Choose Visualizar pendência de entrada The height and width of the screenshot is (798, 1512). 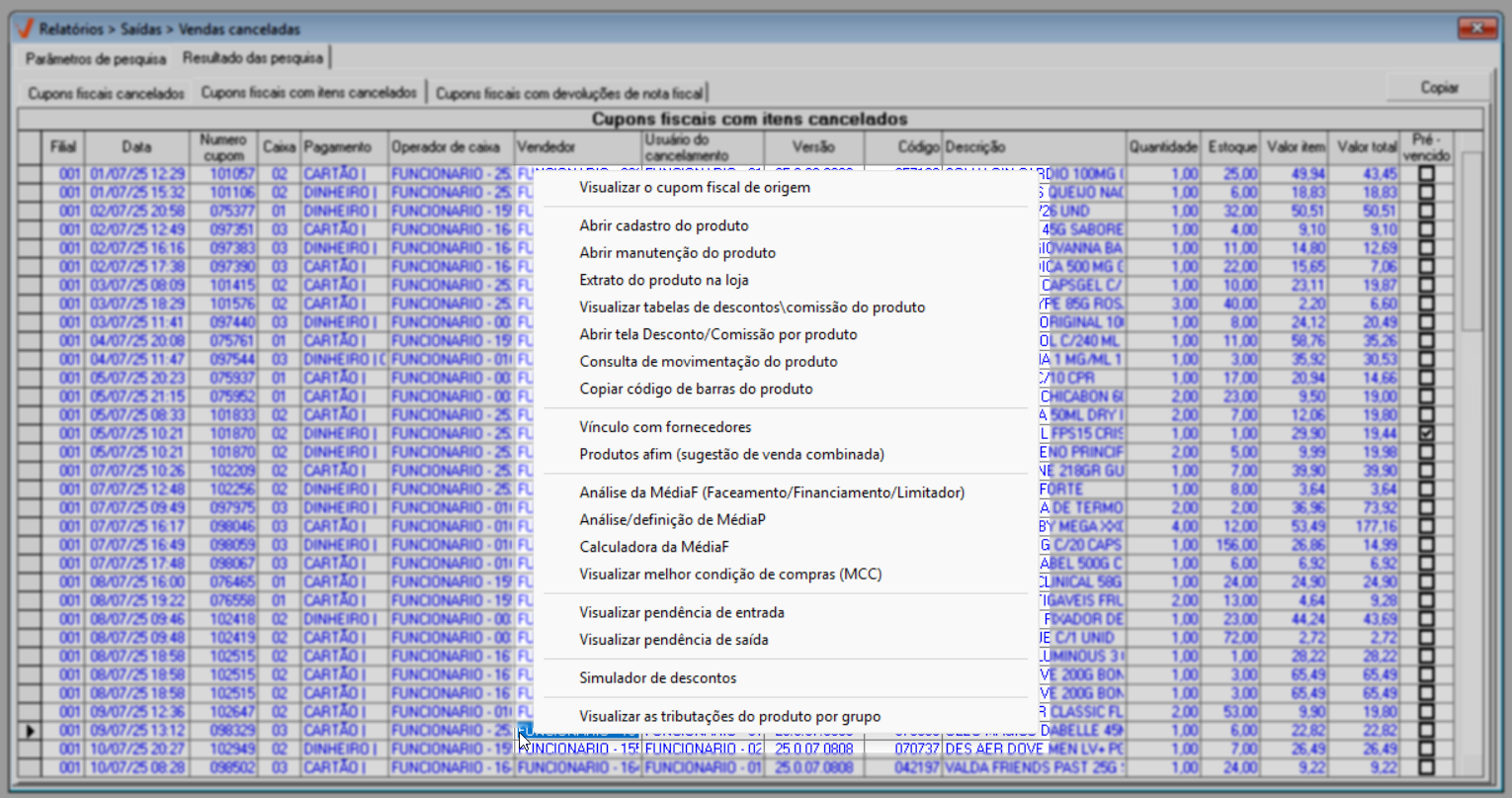click(x=681, y=613)
